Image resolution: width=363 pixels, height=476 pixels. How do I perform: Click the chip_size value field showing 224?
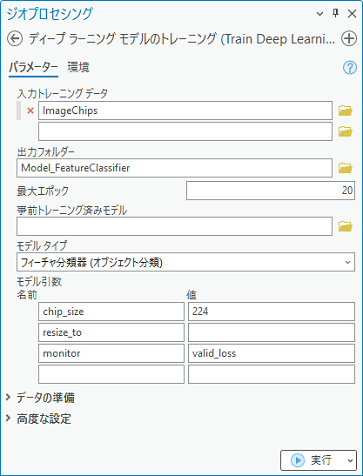click(x=271, y=312)
